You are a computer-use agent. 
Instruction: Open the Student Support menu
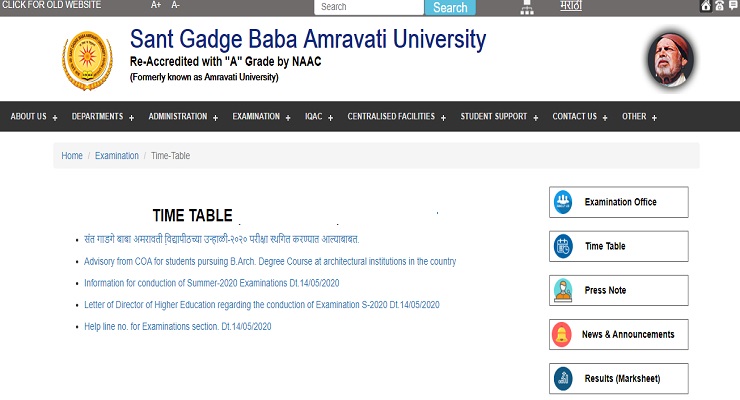point(494,117)
